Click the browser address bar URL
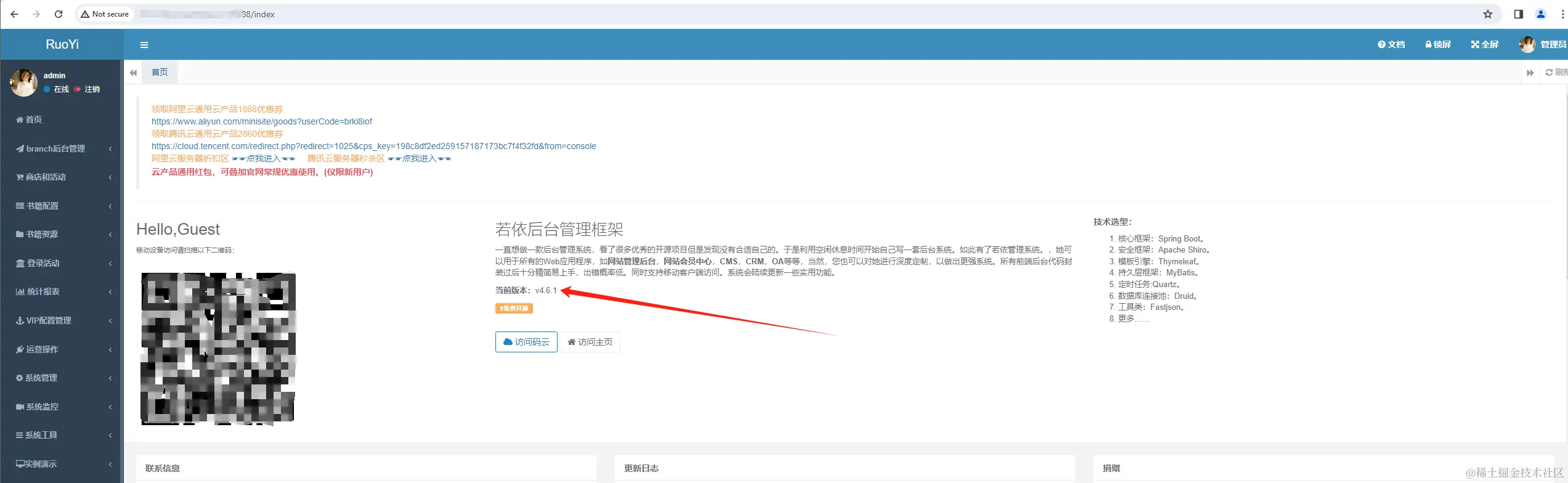Image resolution: width=1568 pixels, height=483 pixels. (x=207, y=14)
